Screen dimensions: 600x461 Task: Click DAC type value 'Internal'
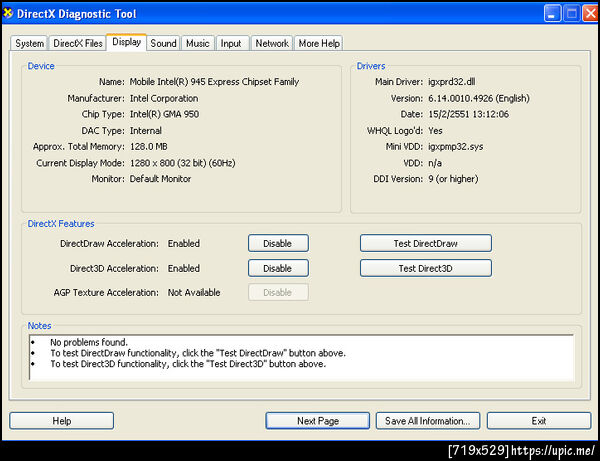point(145,130)
